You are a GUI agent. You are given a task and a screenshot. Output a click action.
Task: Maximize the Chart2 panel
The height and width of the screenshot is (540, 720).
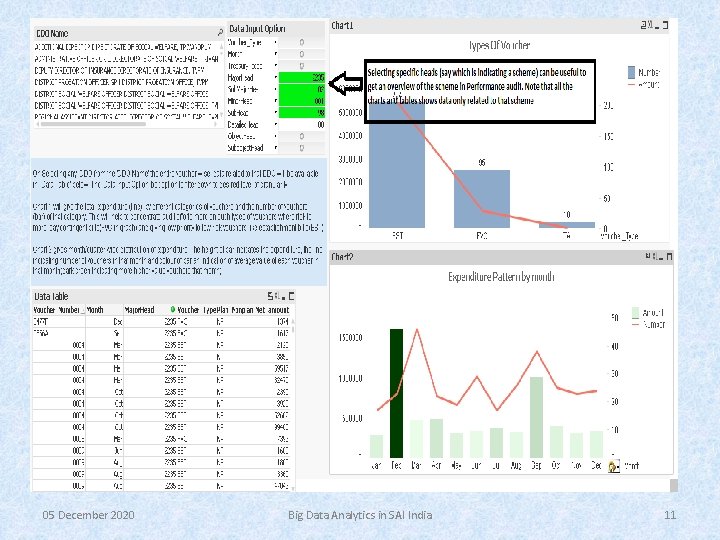coord(669,257)
